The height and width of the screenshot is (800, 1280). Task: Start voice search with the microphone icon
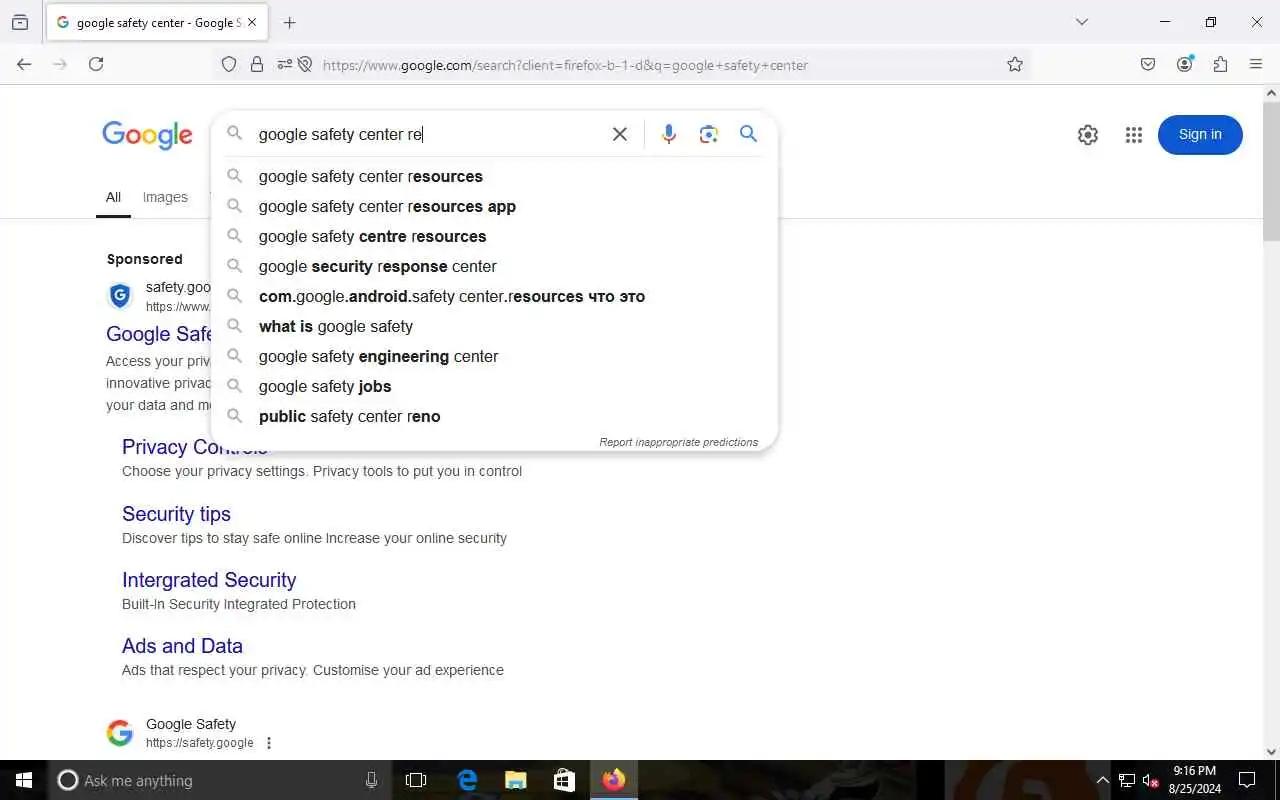pyautogui.click(x=669, y=134)
